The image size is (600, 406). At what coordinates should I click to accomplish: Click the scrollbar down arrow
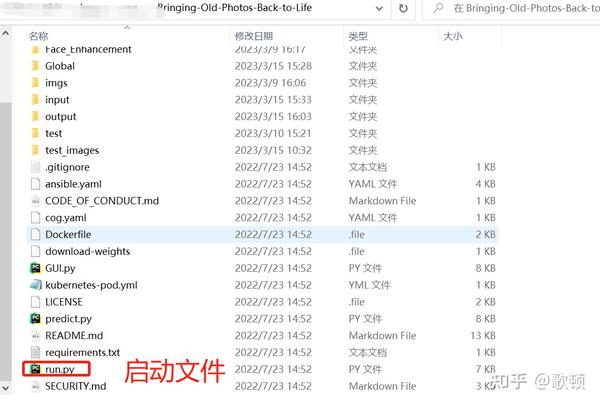(6, 388)
